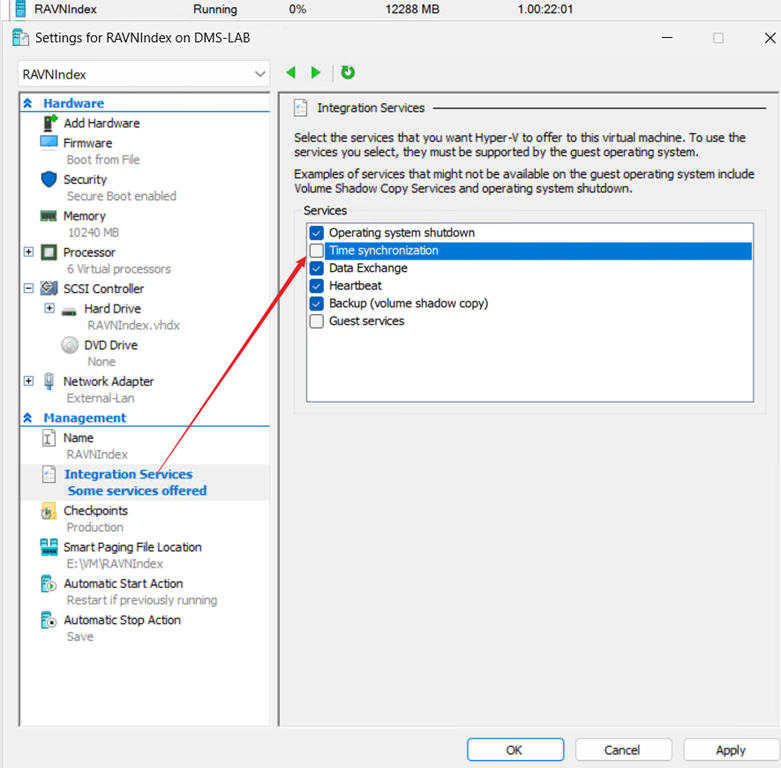The width and height of the screenshot is (781, 768).
Task: Click the Firmware monitor icon
Action: (x=49, y=143)
